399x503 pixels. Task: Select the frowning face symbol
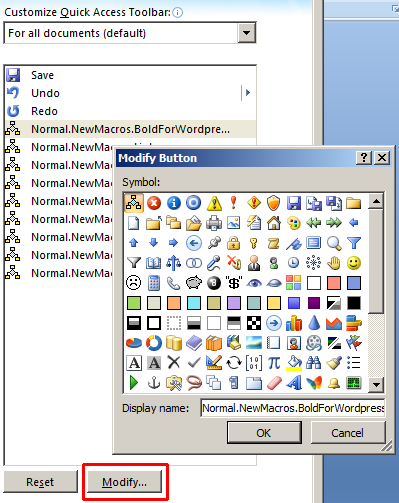click(134, 283)
